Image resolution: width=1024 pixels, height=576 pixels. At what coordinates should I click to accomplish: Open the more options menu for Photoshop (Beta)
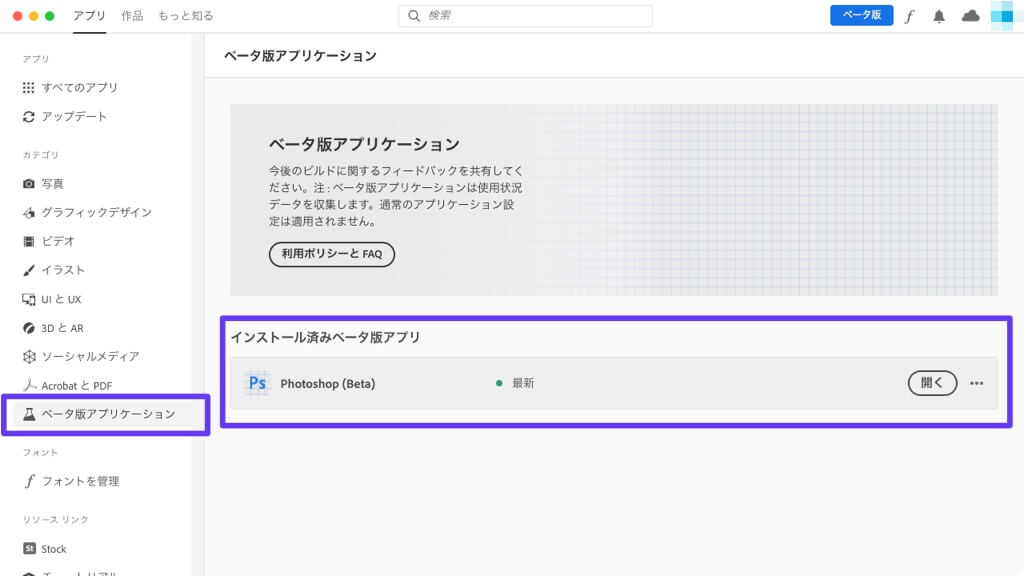tap(976, 383)
